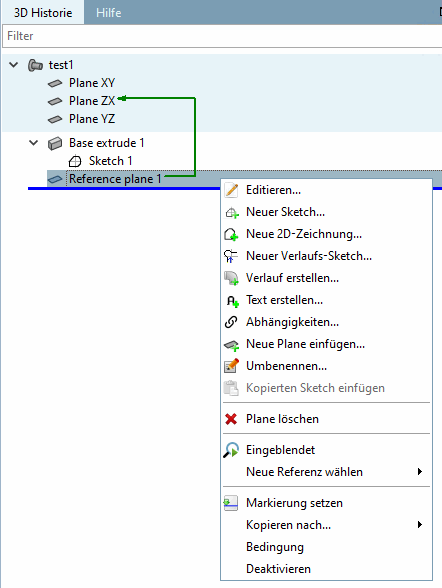Click the Verlauf erstellen pipe icon
442x588 pixels.
click(231, 278)
